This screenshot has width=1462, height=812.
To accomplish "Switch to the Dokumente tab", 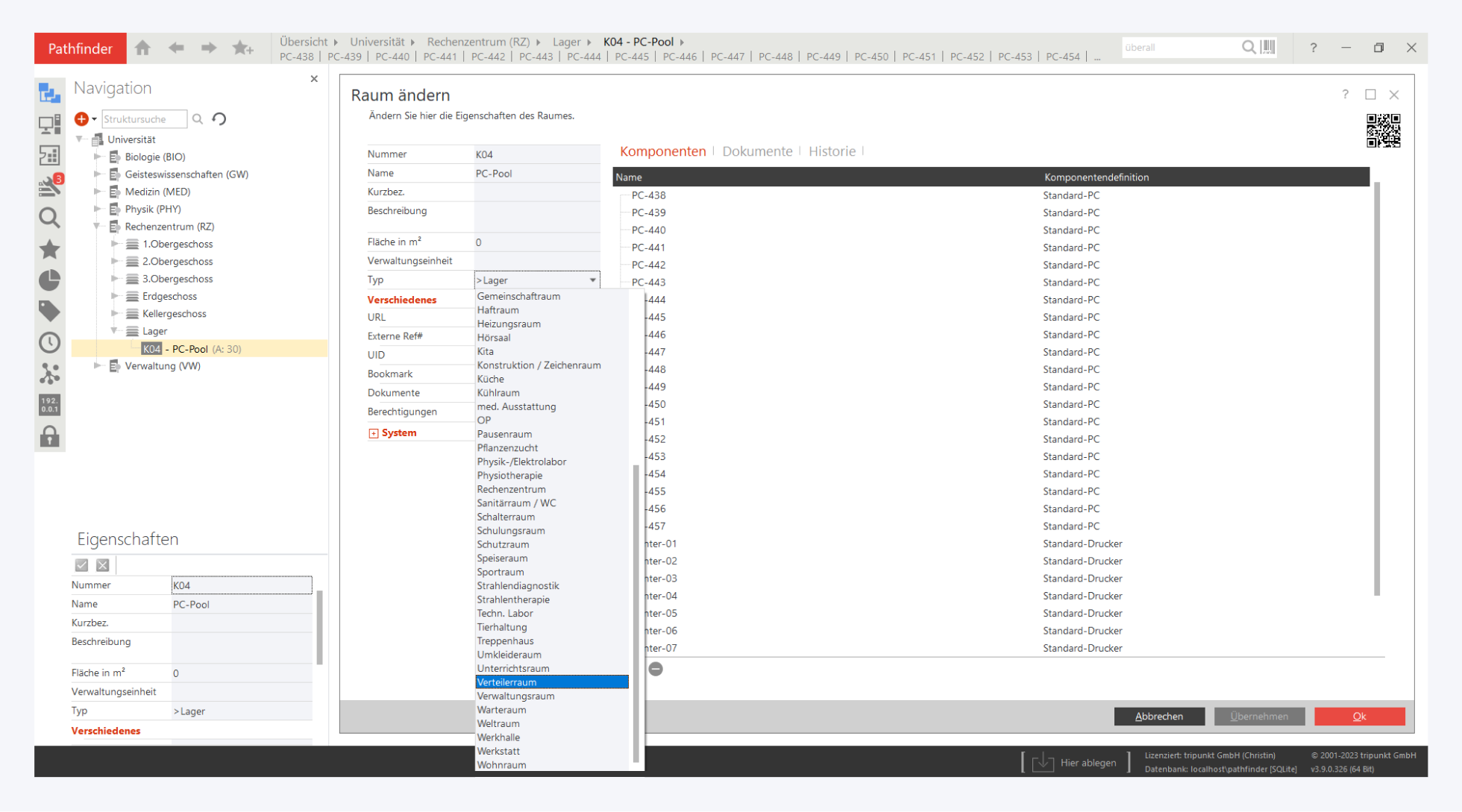I will pyautogui.click(x=757, y=151).
